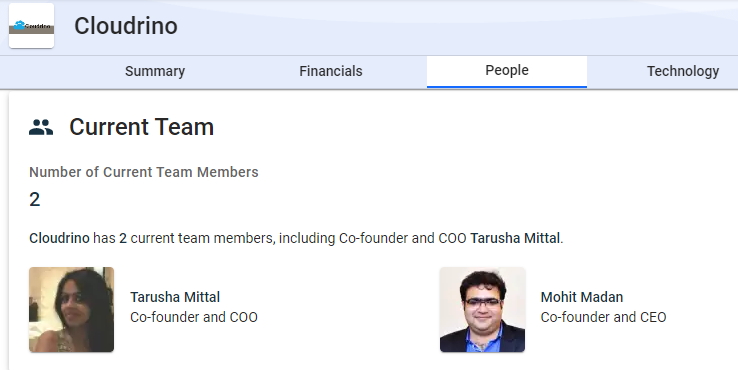Click the Current Team people icon

(41, 128)
